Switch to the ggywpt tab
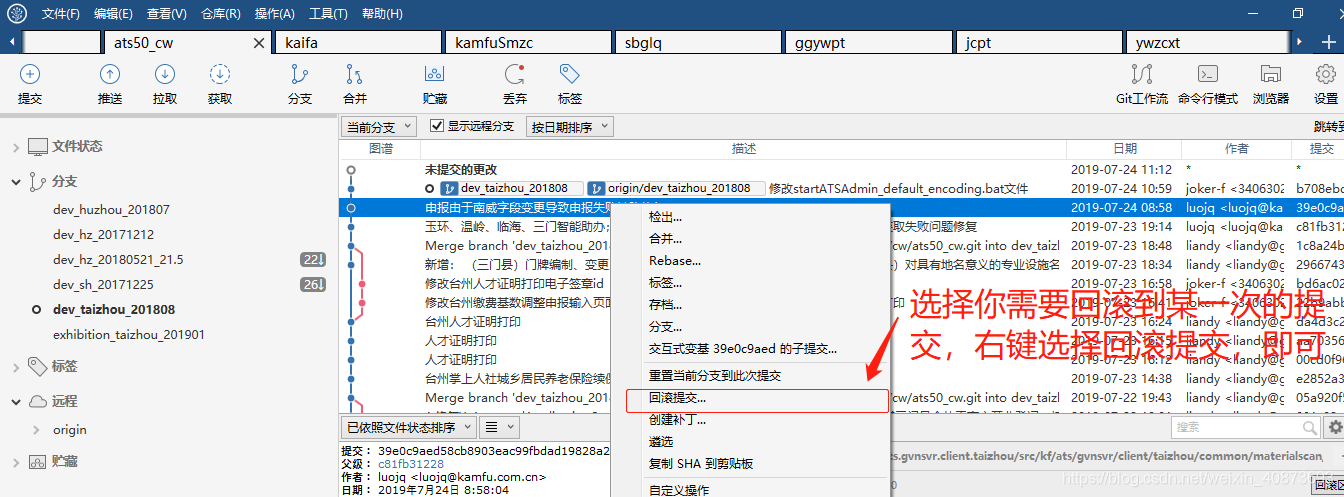Viewport: 1344px width, 497px height. pyautogui.click(x=868, y=43)
